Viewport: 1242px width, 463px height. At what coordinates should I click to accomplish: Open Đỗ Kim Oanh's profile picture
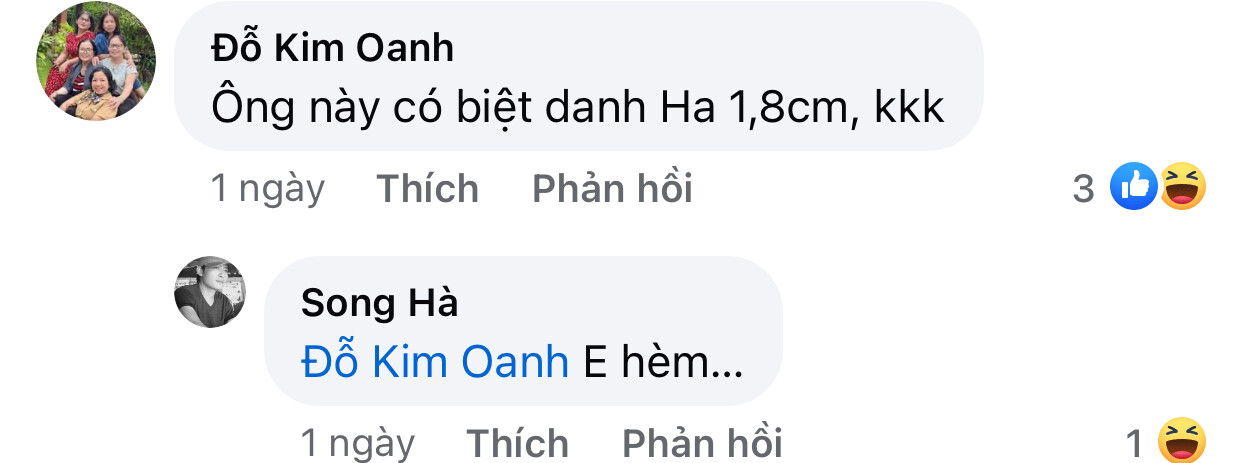96,61
